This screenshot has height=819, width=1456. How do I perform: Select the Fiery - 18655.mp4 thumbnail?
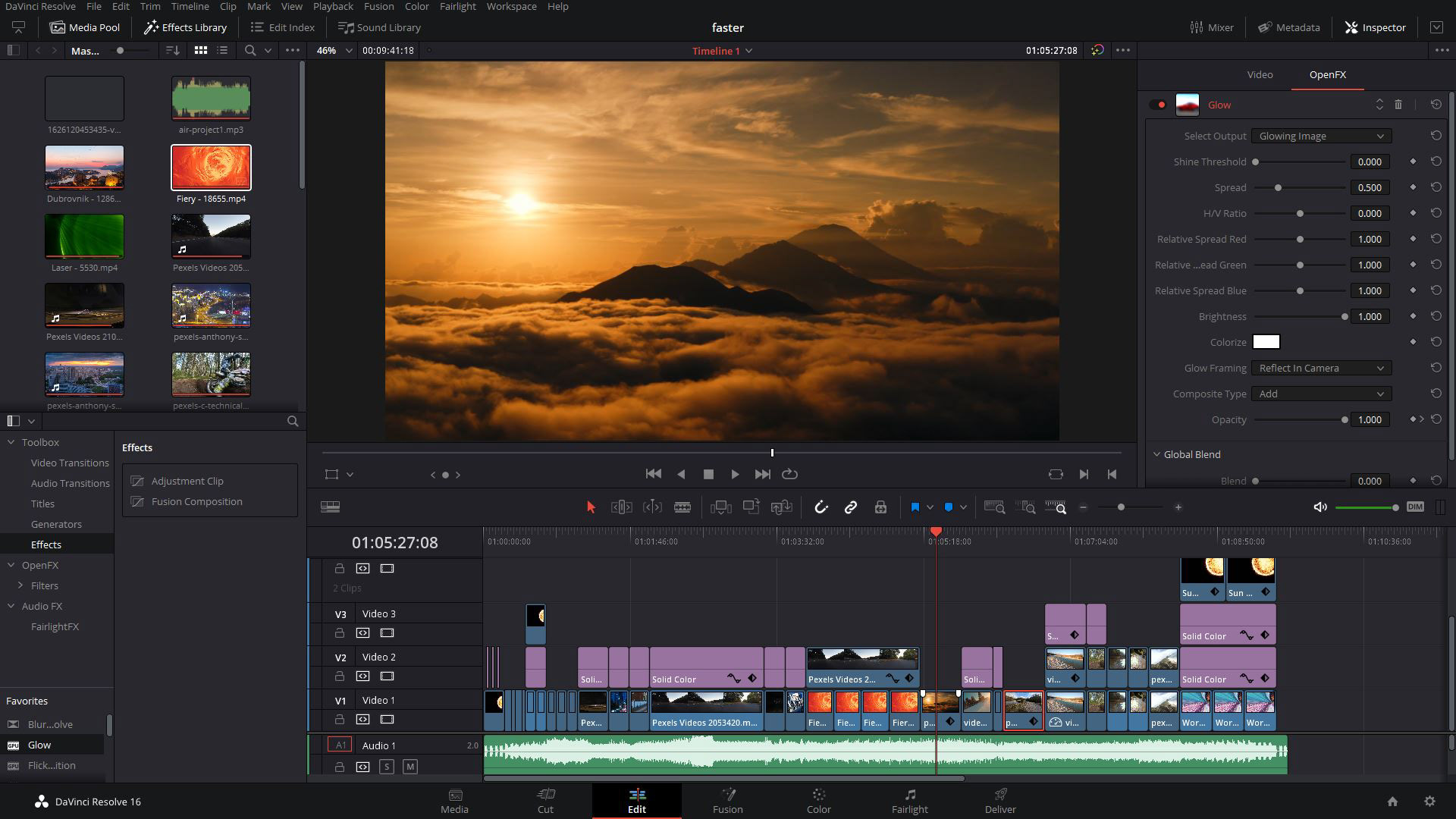[211, 168]
